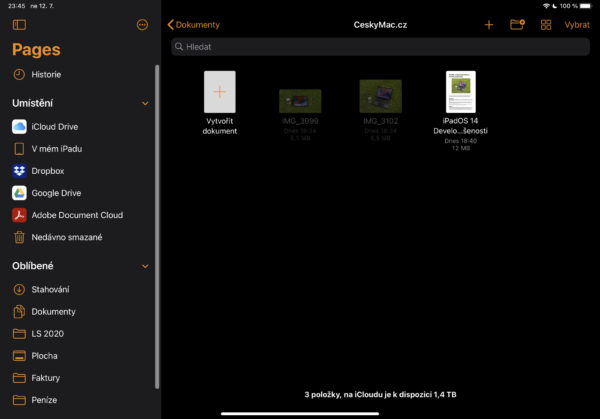Collapse the Oblíbené section
The image size is (600, 419).
pyautogui.click(x=145, y=266)
